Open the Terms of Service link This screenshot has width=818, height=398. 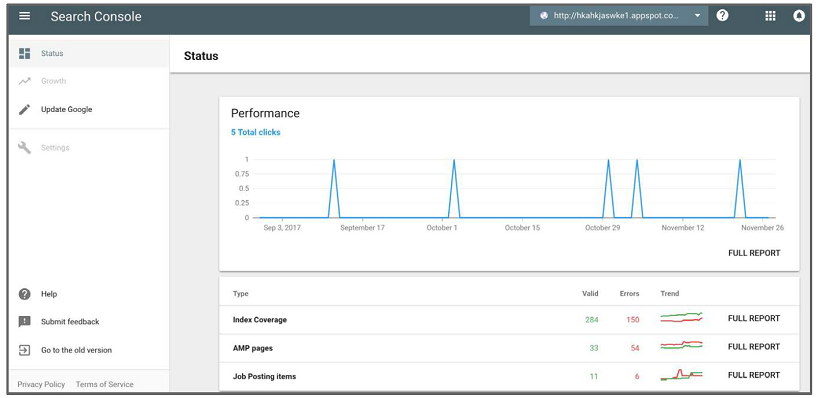coord(104,384)
